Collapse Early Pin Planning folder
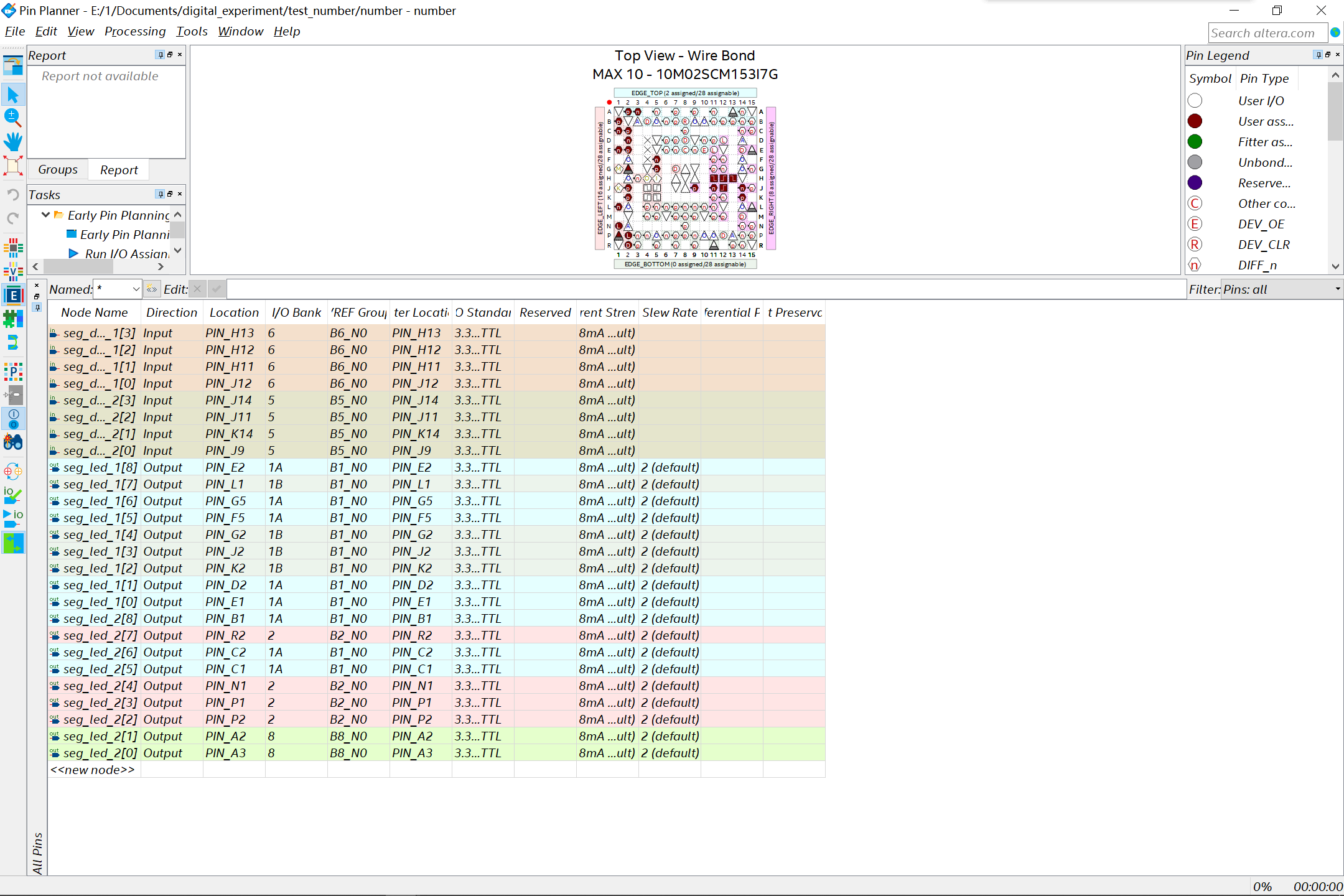 tap(45, 215)
